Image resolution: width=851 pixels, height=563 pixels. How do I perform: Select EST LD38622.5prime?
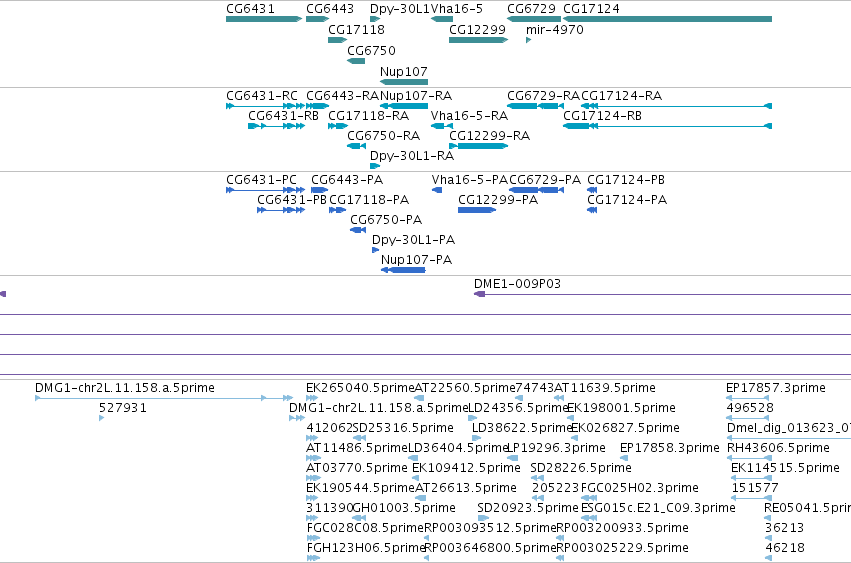522,428
